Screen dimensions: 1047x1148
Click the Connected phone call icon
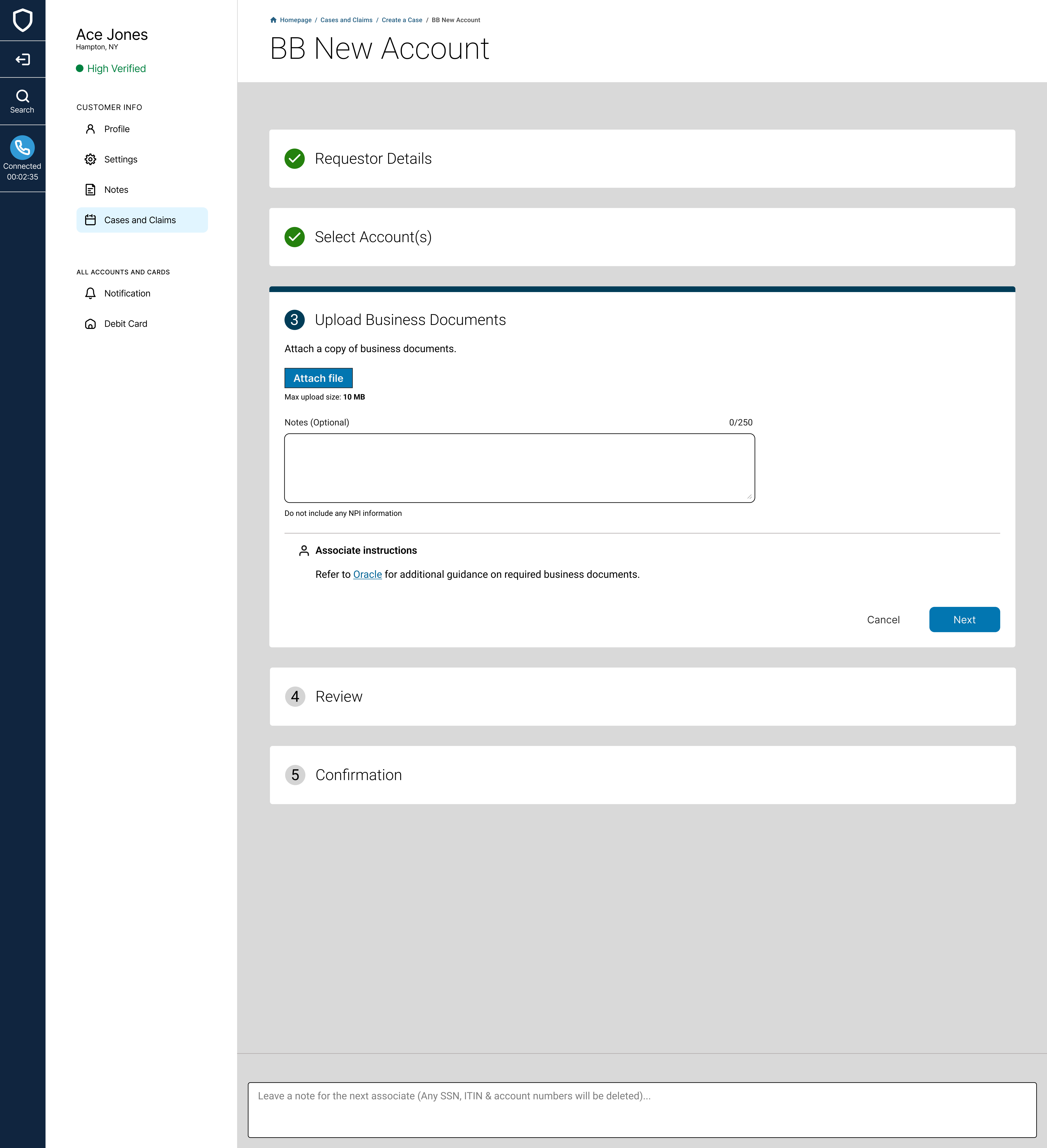(22, 148)
